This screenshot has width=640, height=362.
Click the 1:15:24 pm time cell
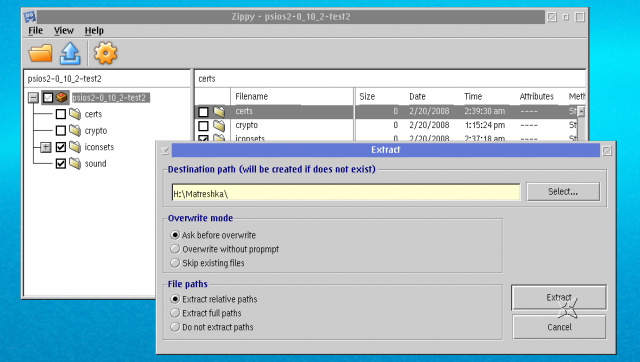coord(484,125)
